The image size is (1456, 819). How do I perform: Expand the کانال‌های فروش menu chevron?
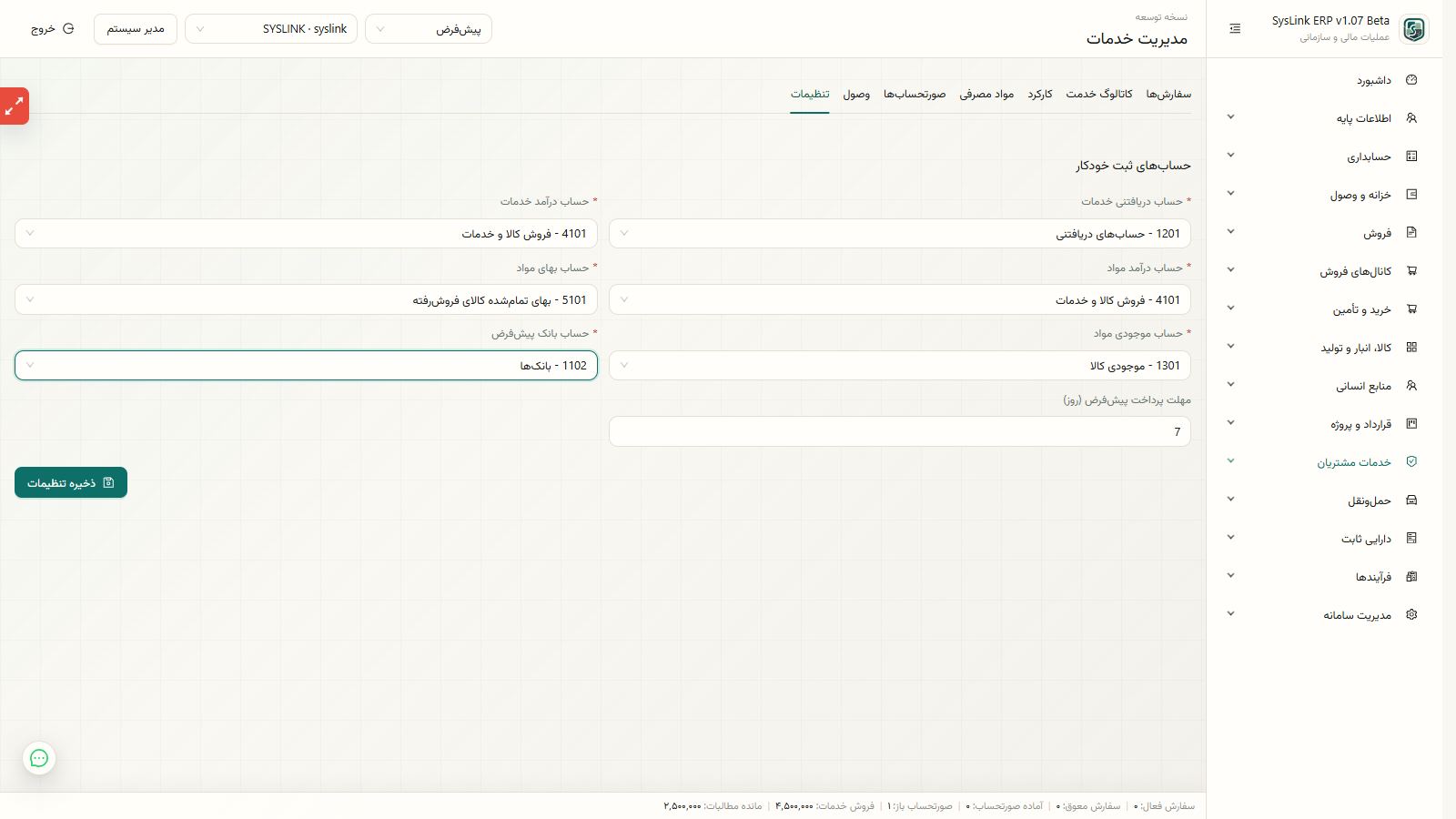coord(1230,270)
